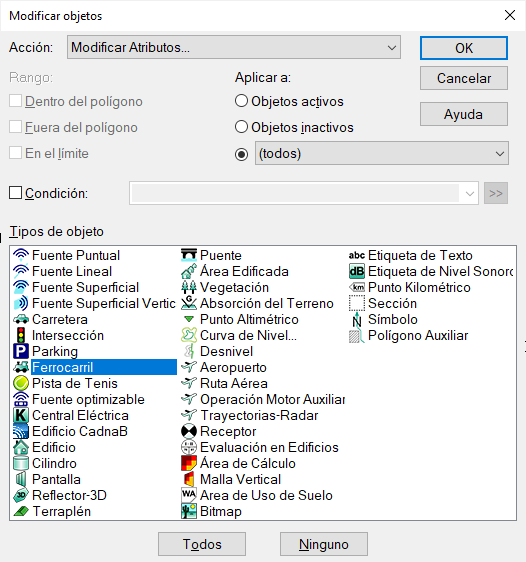This screenshot has height=562, width=526.
Task: Open the Condición combo box arrow
Action: point(470,194)
